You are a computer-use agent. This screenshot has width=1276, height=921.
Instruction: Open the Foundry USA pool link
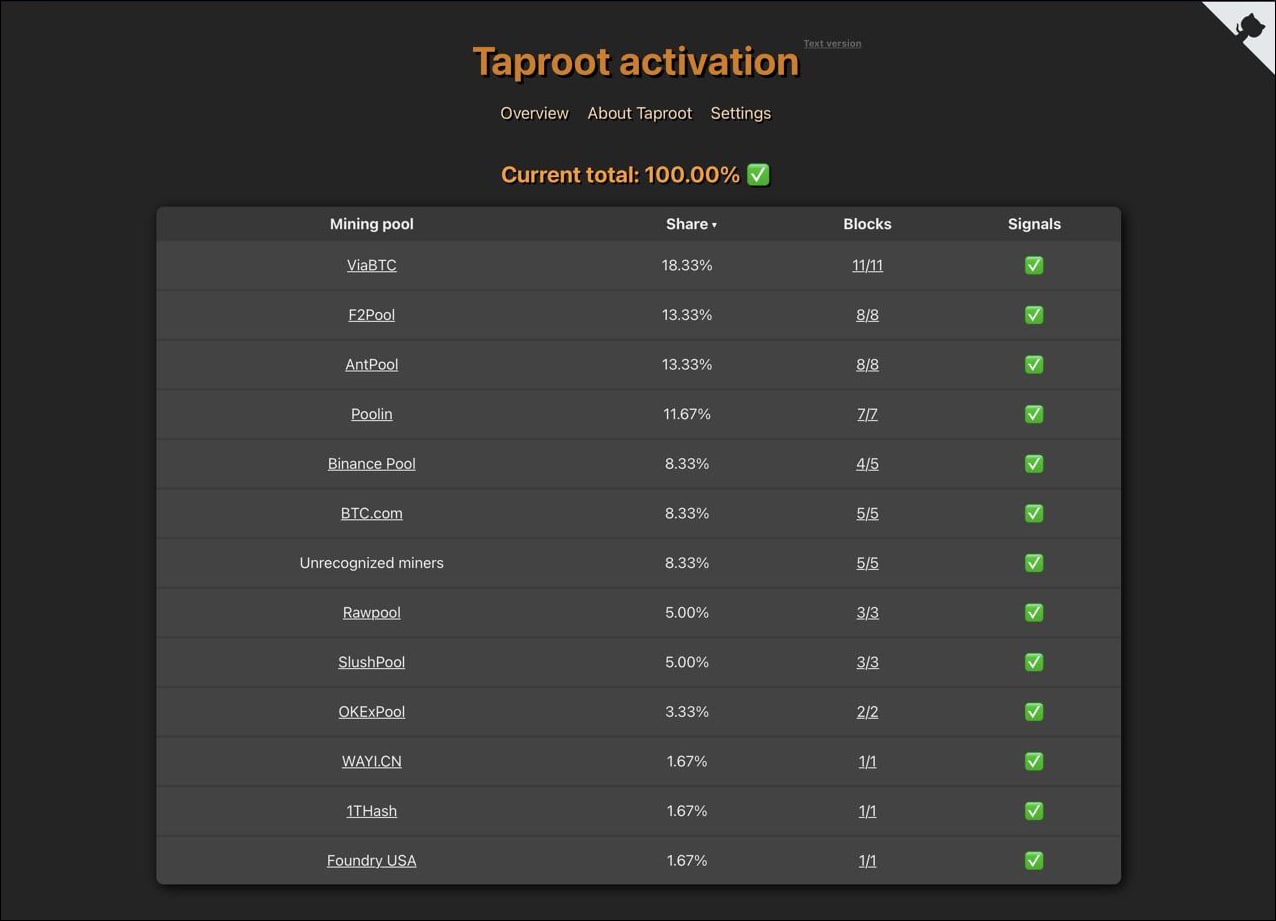click(372, 860)
